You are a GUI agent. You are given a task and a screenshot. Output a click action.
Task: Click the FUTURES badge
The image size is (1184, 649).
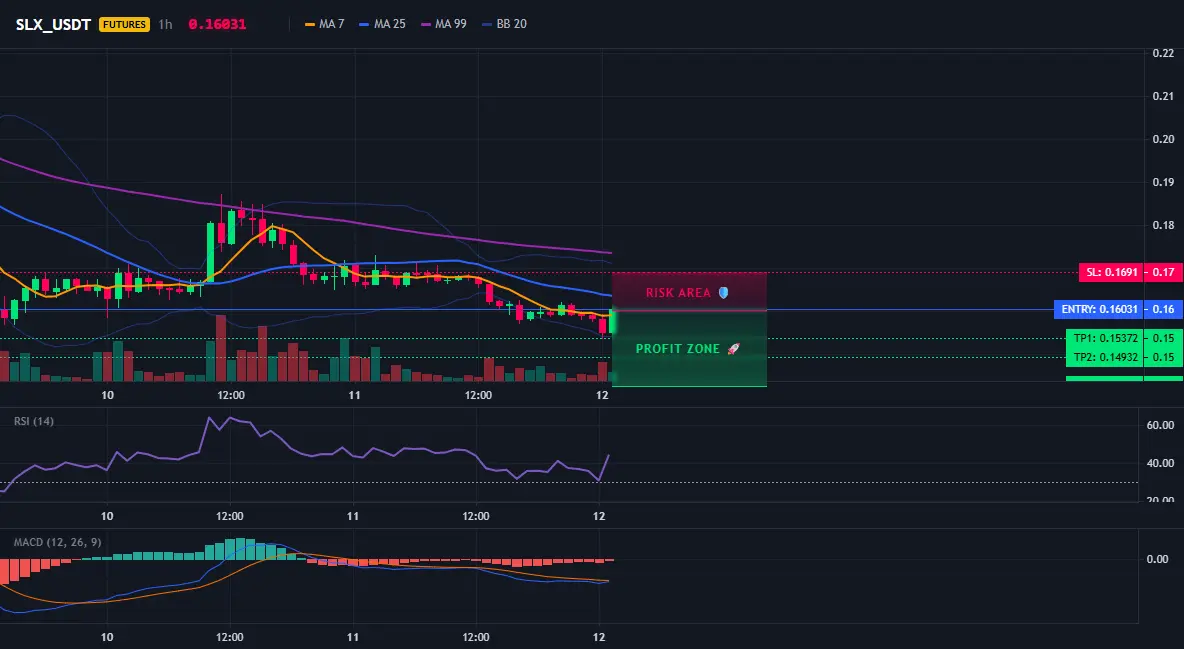(x=125, y=24)
